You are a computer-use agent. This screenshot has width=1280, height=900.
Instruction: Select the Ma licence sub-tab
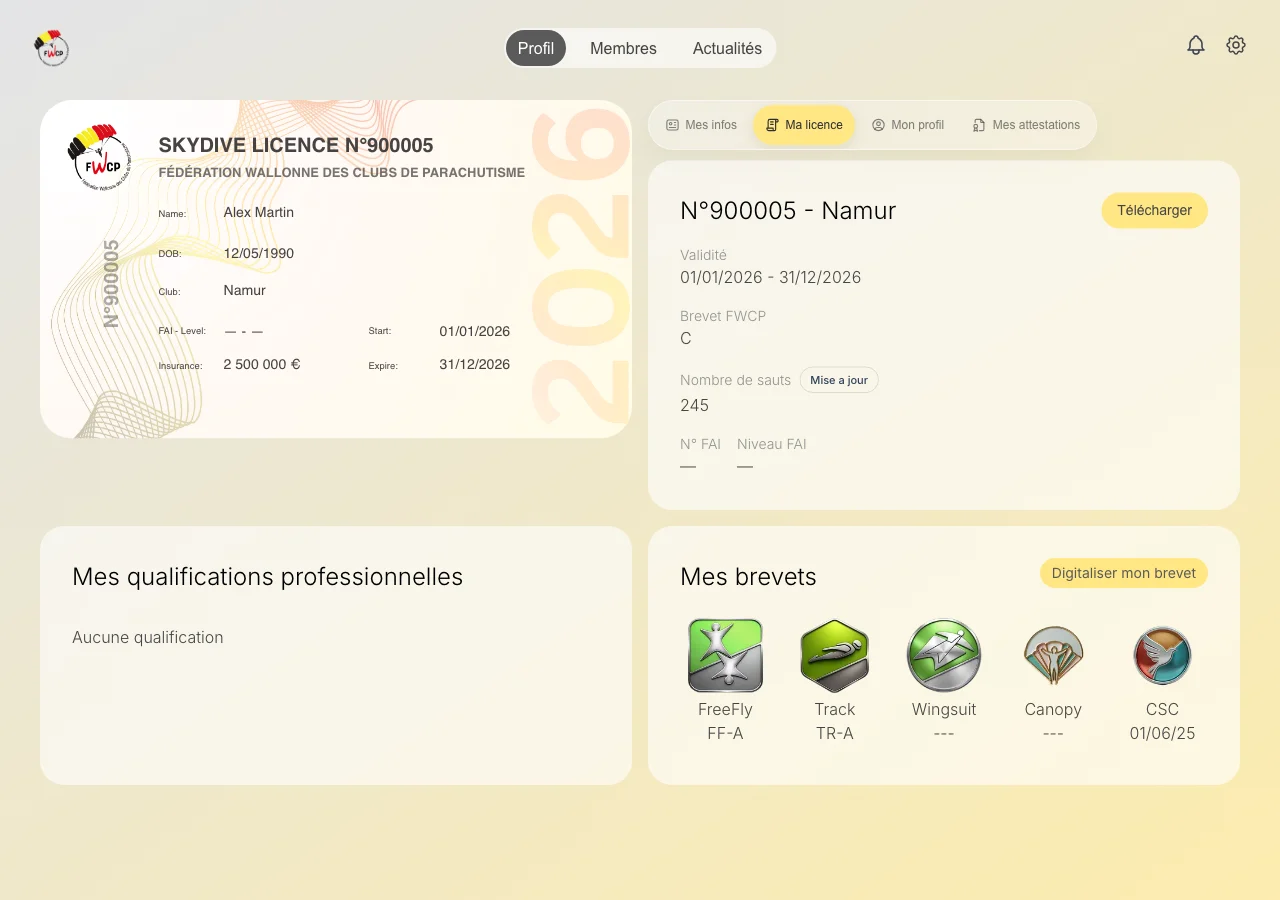(804, 125)
